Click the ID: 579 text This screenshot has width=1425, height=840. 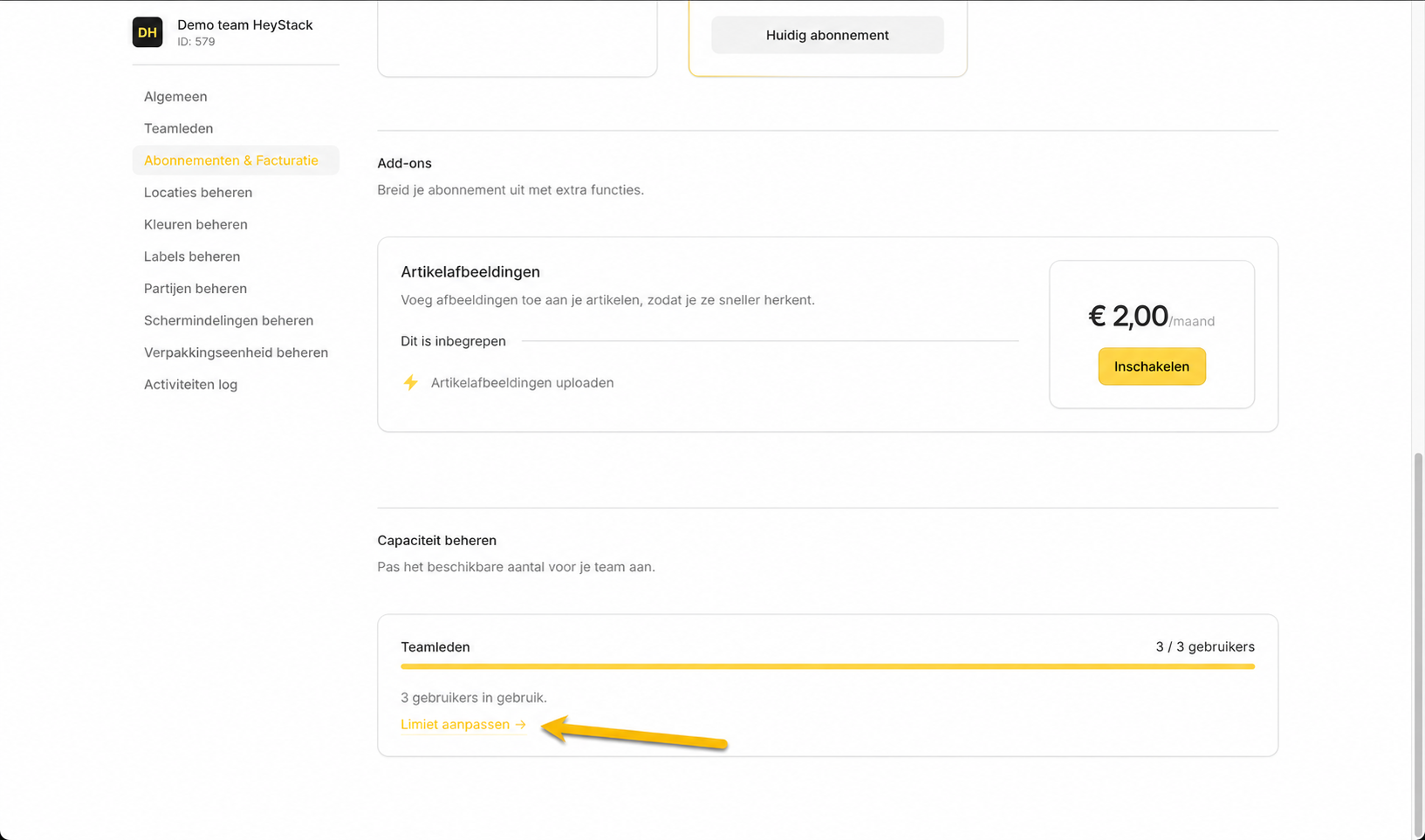pos(196,42)
